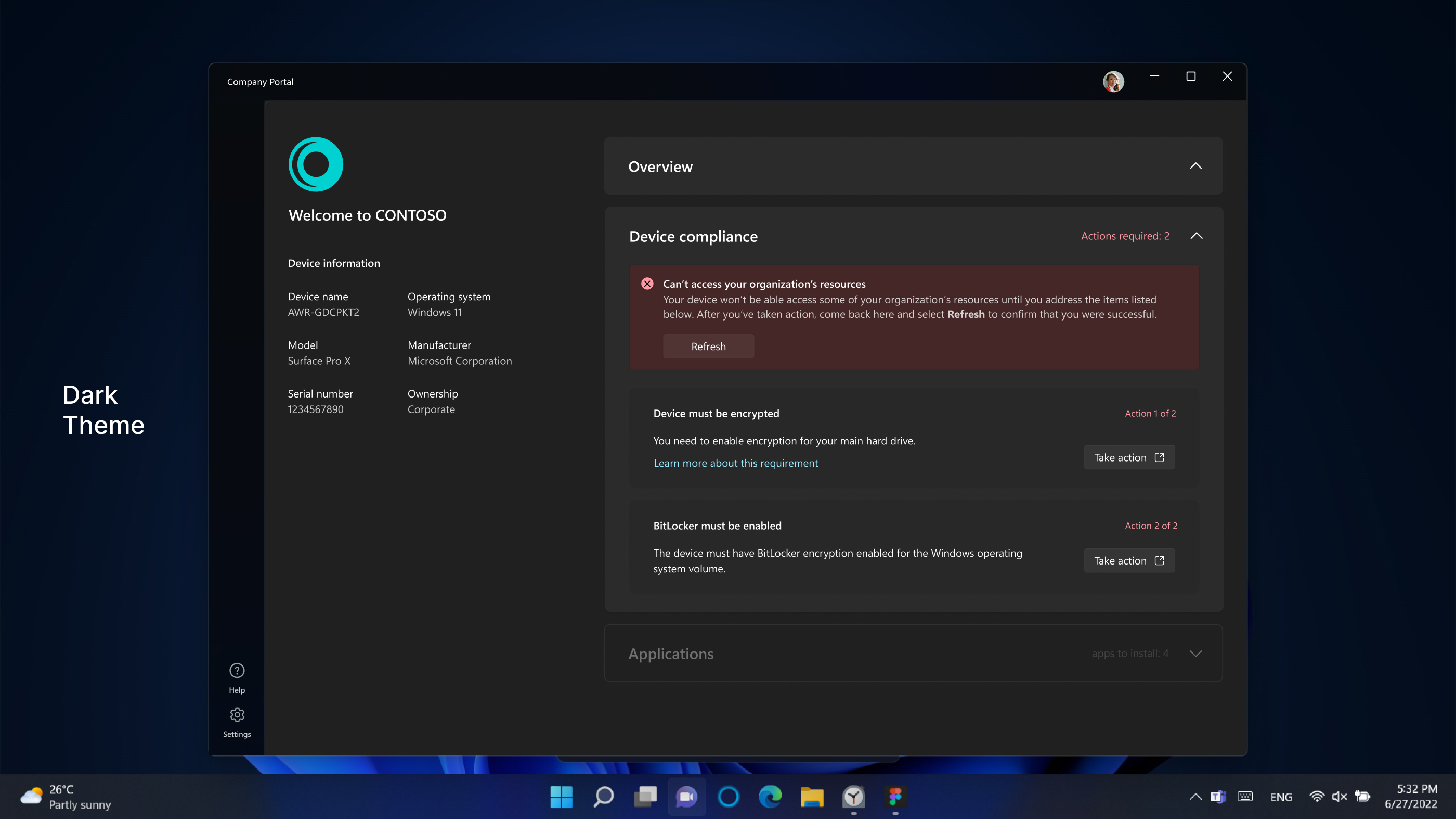Click the volume muted tray icon

pos(1339,797)
